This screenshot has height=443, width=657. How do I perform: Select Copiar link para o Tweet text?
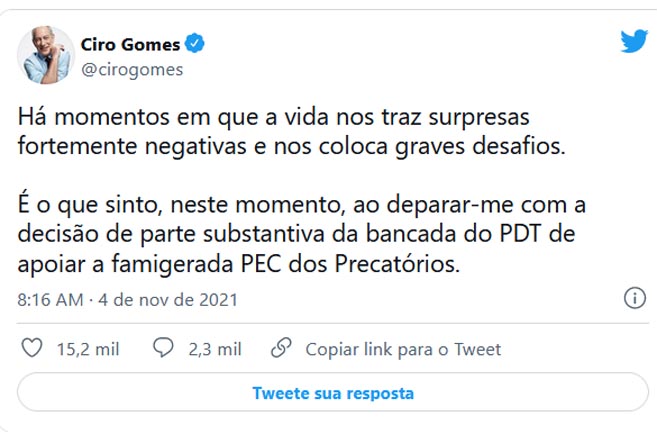click(403, 350)
